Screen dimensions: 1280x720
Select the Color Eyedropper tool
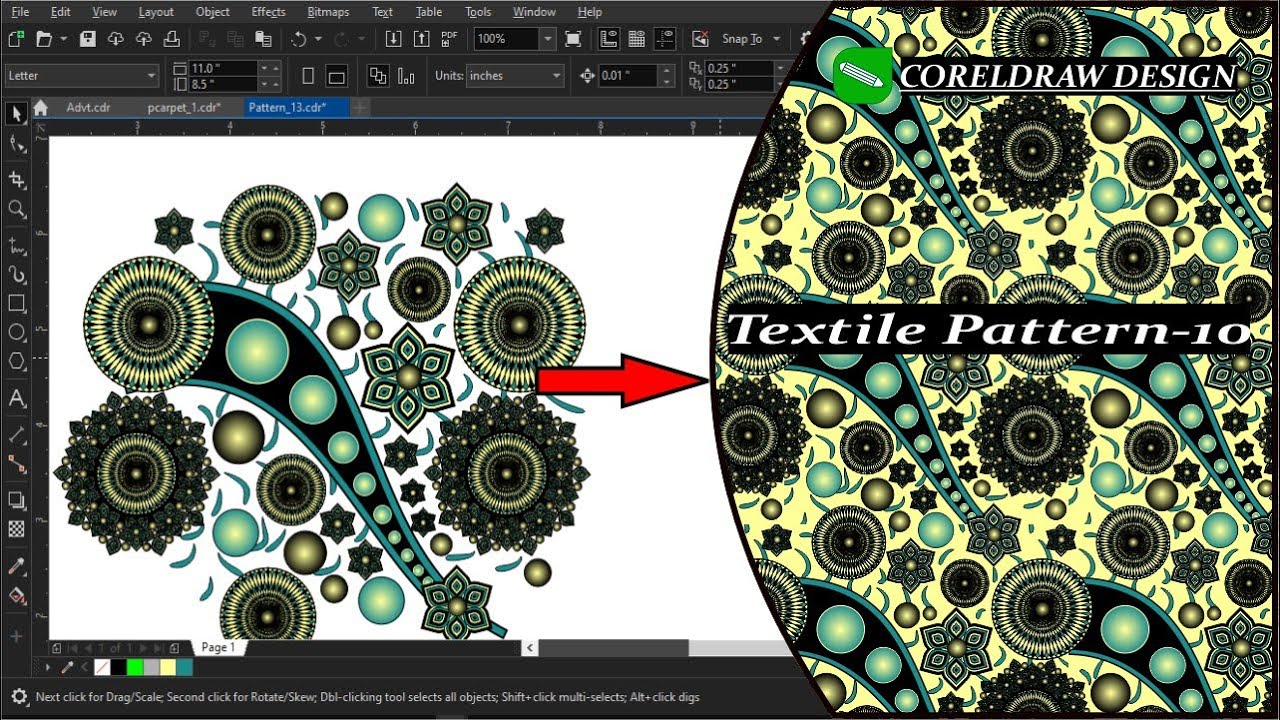click(x=16, y=566)
